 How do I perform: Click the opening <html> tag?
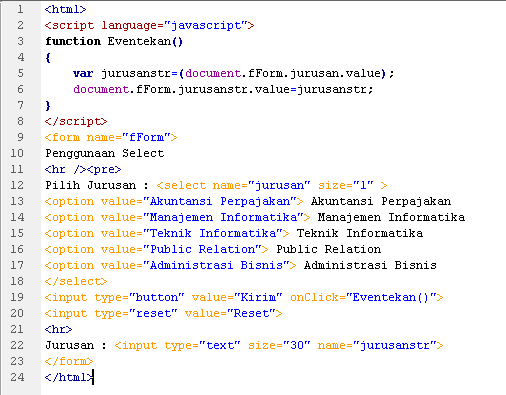point(65,9)
